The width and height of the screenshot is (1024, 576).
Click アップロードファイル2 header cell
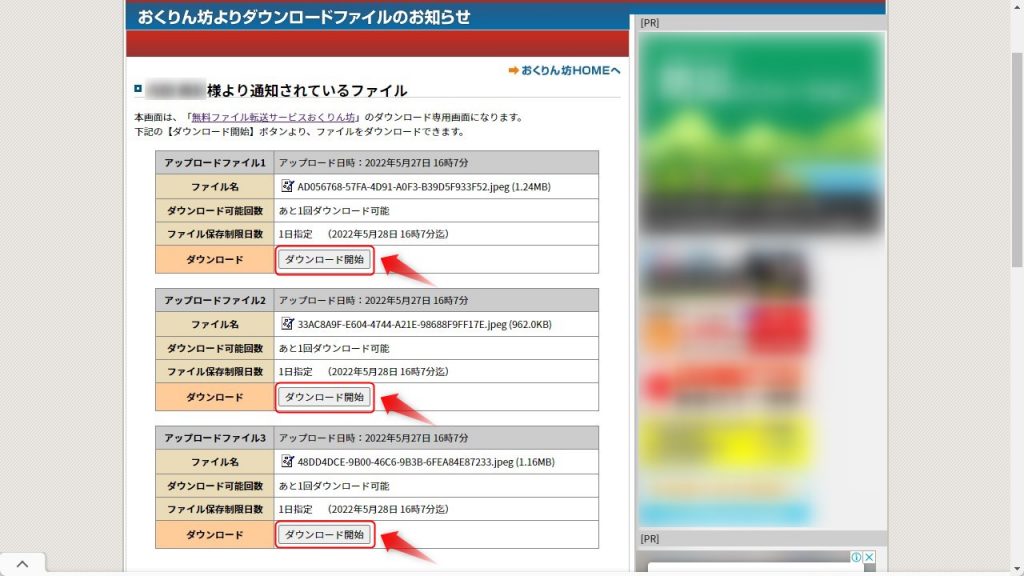pos(215,300)
